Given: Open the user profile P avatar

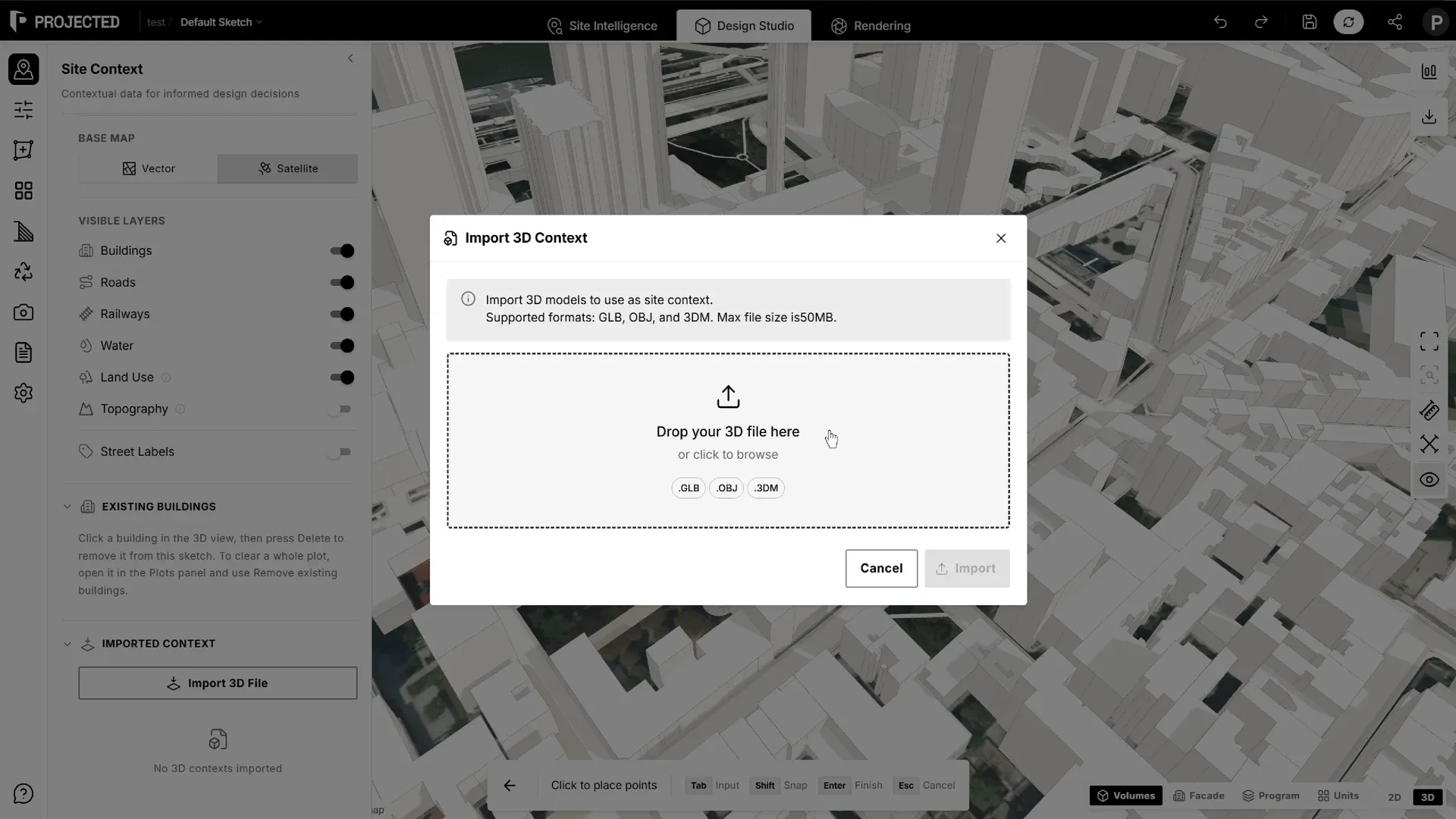Looking at the screenshot, I should pos(1436,22).
